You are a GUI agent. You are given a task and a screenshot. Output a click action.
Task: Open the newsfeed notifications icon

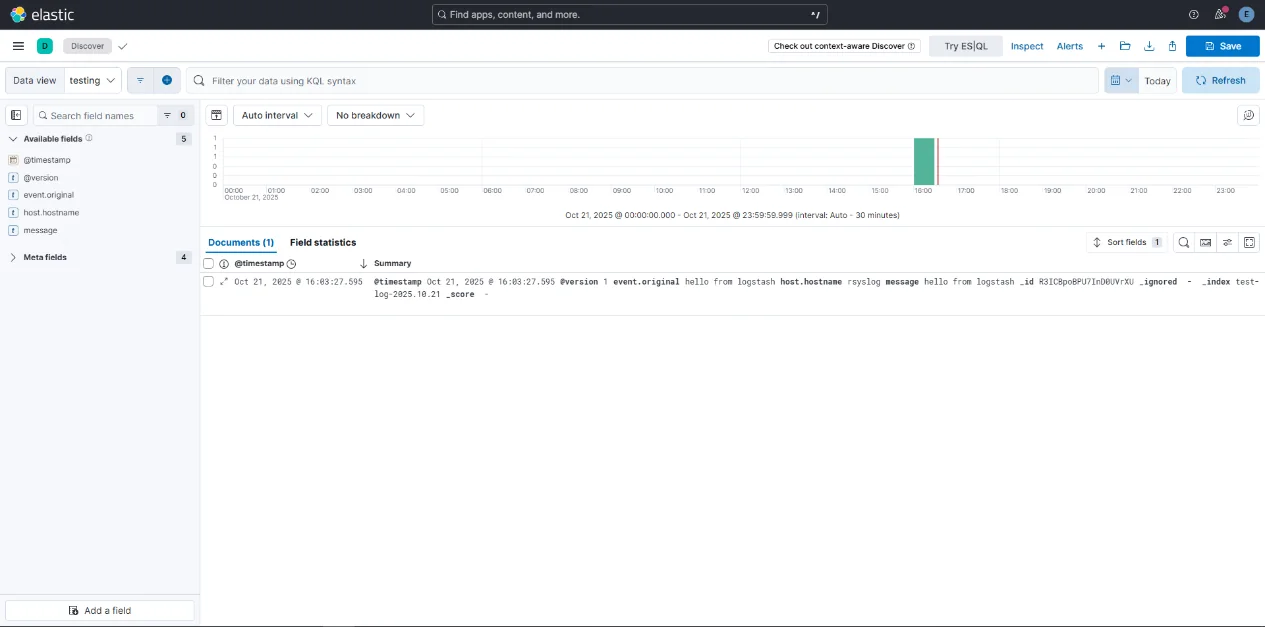click(1220, 14)
